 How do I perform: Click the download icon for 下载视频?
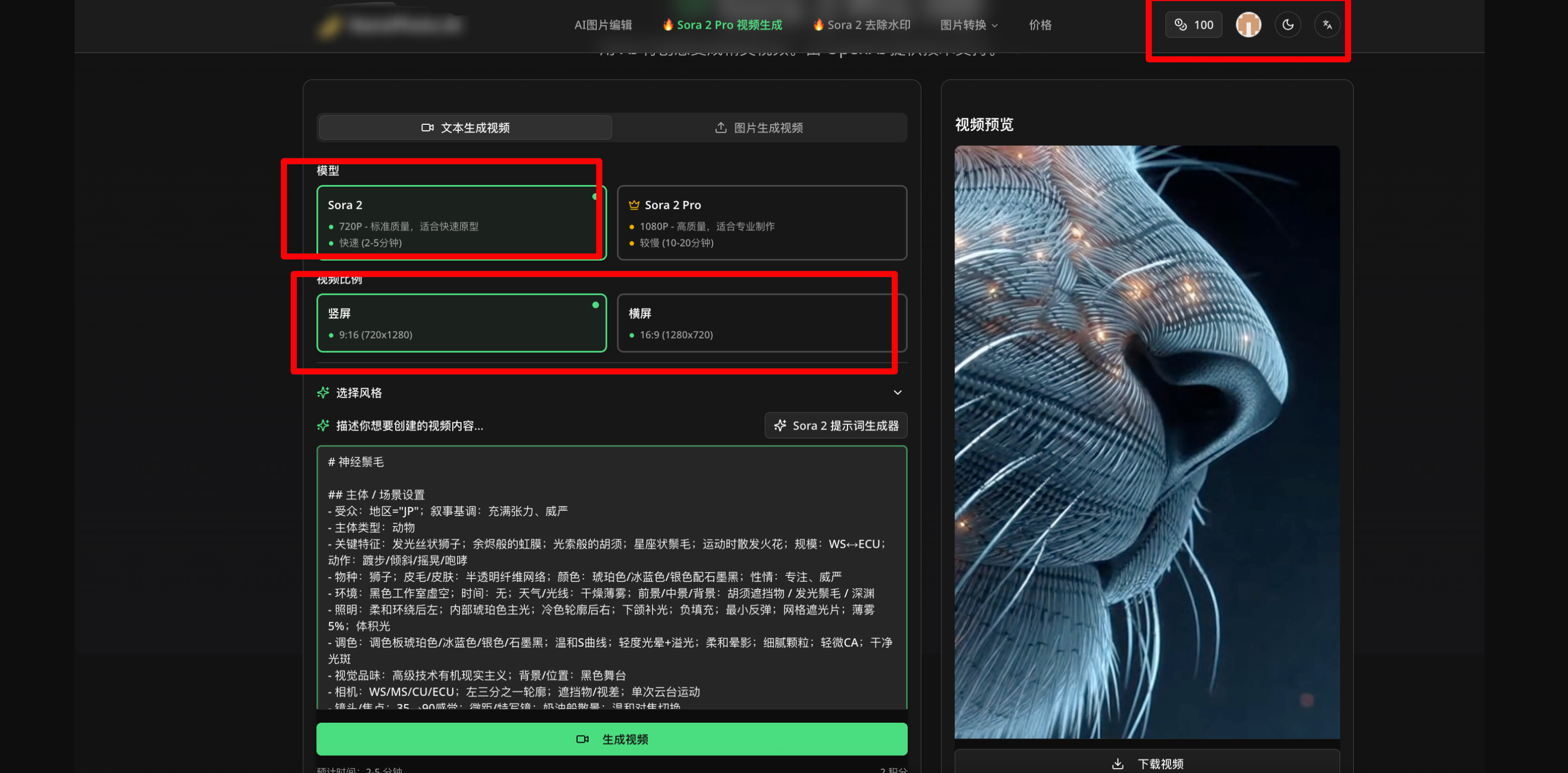(x=1117, y=763)
